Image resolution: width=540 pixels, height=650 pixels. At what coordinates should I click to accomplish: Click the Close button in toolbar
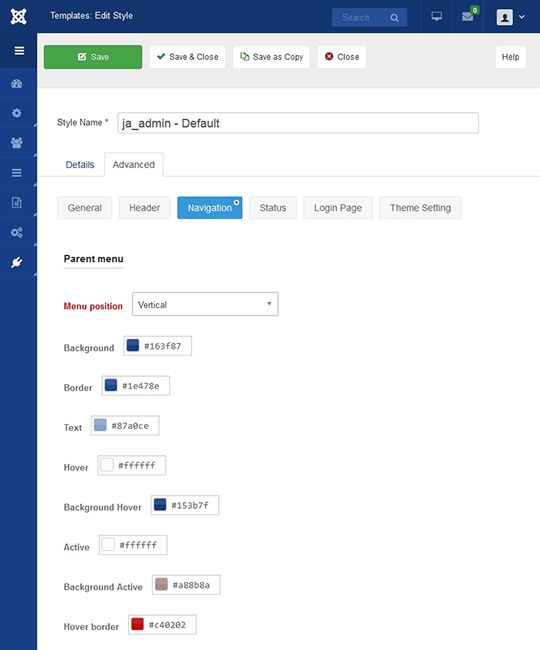(342, 57)
